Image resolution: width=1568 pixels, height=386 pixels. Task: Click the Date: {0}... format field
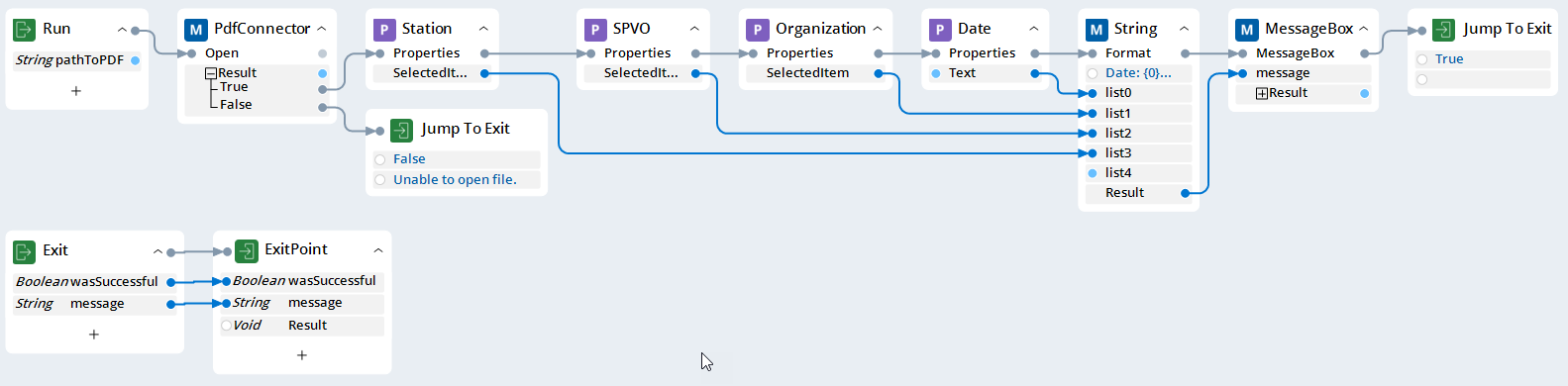click(x=1138, y=73)
